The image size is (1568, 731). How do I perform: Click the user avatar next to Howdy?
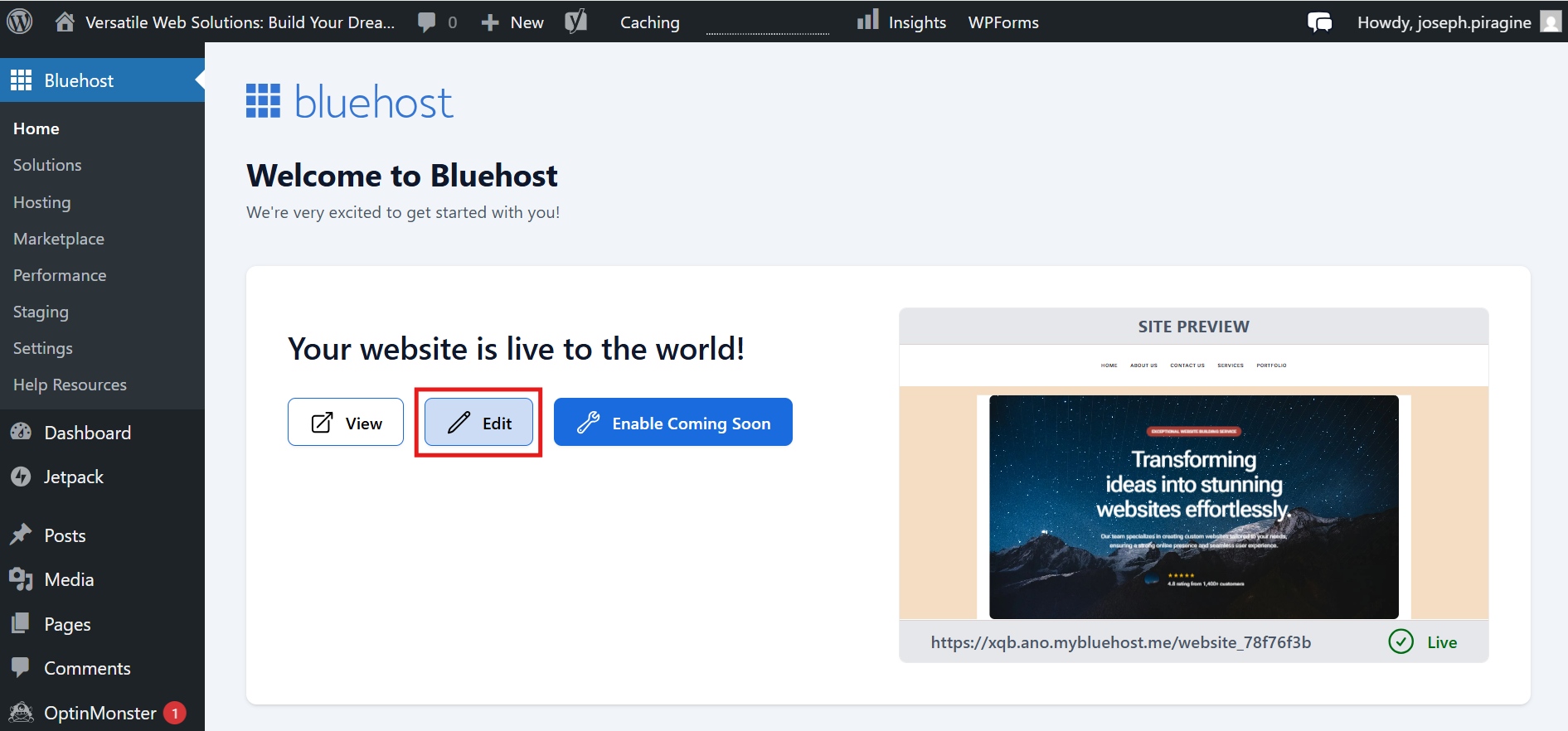point(1550,22)
